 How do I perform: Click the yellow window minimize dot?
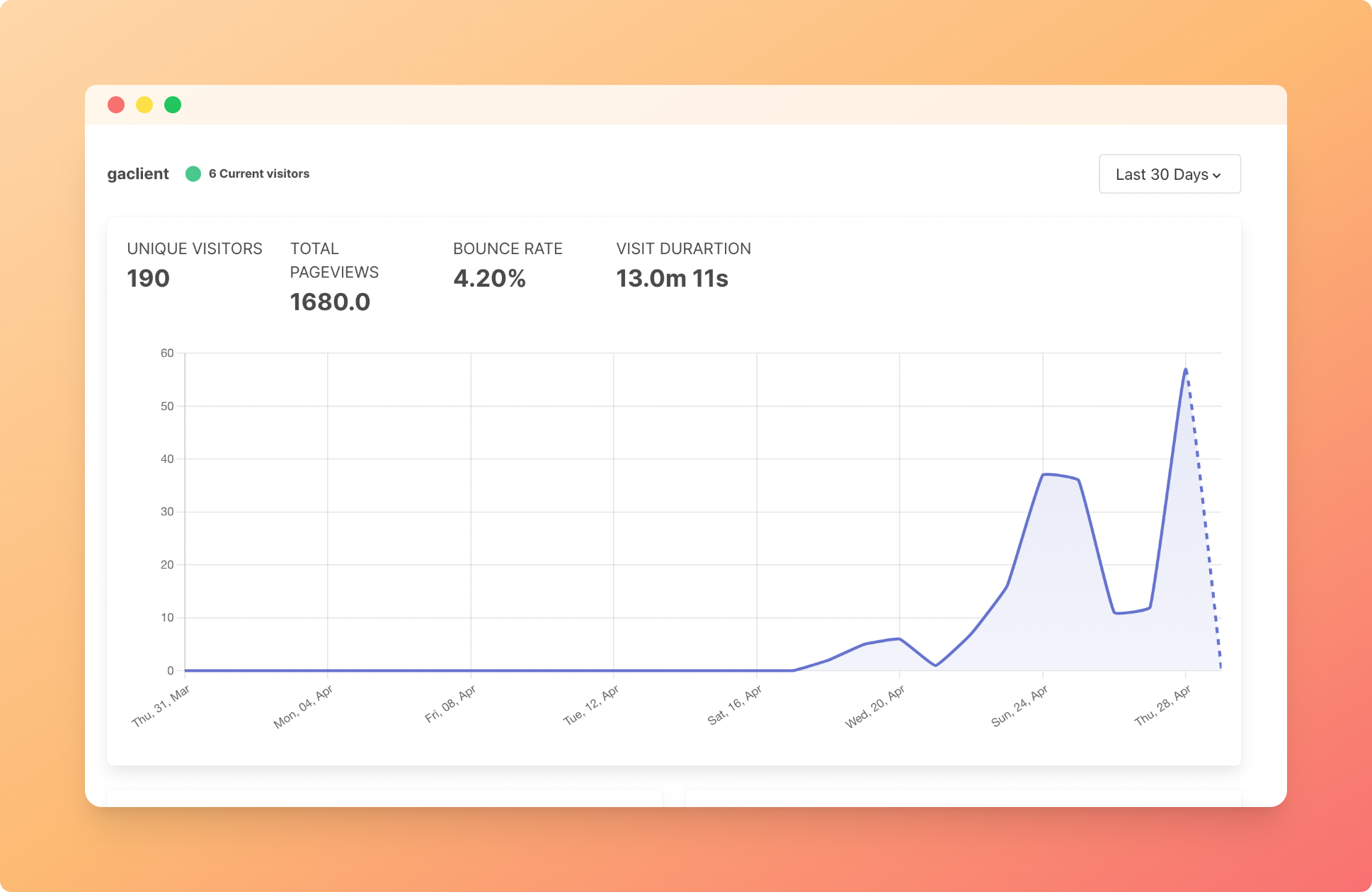coord(144,105)
